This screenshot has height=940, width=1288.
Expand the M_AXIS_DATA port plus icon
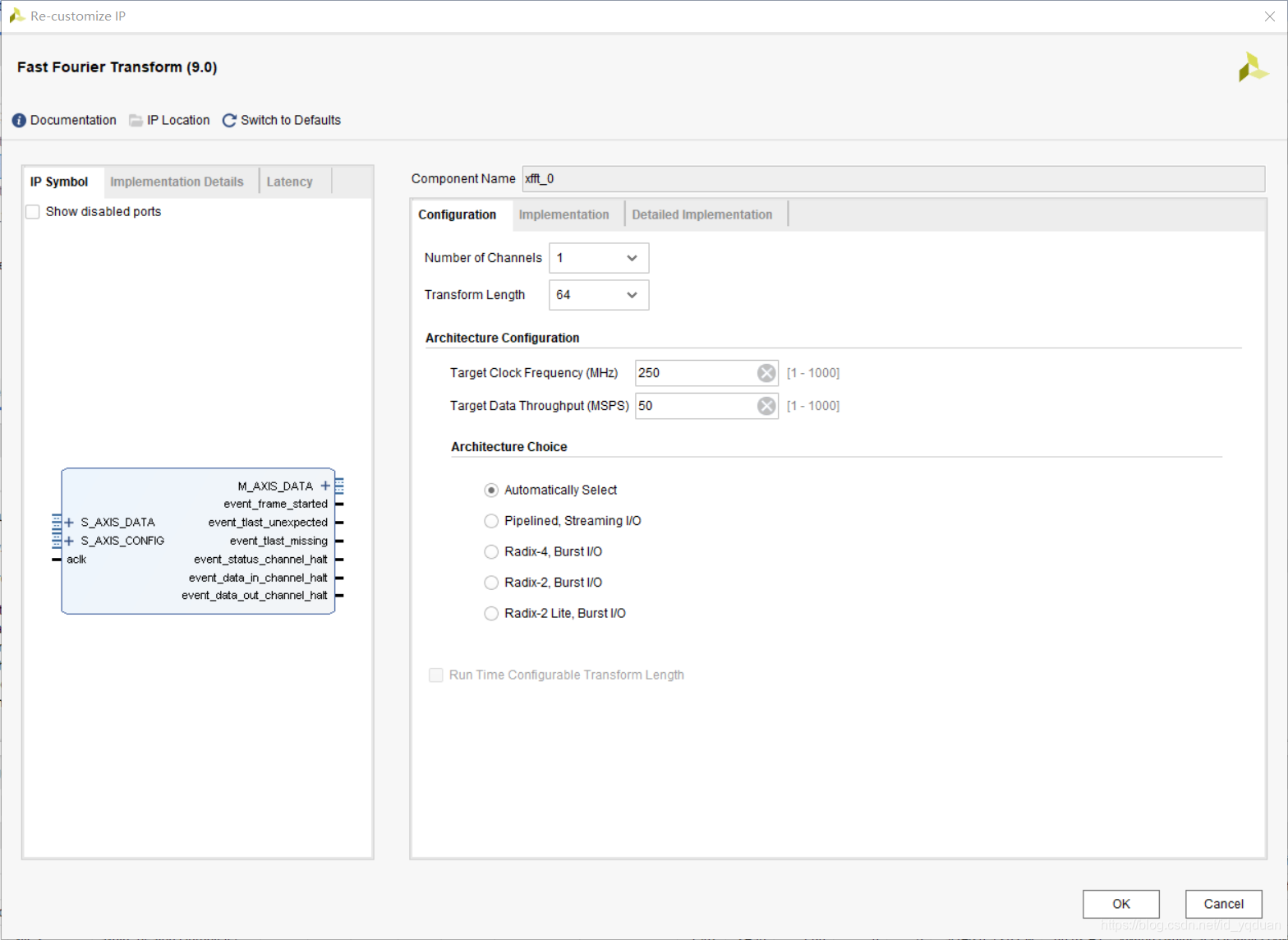coord(325,486)
